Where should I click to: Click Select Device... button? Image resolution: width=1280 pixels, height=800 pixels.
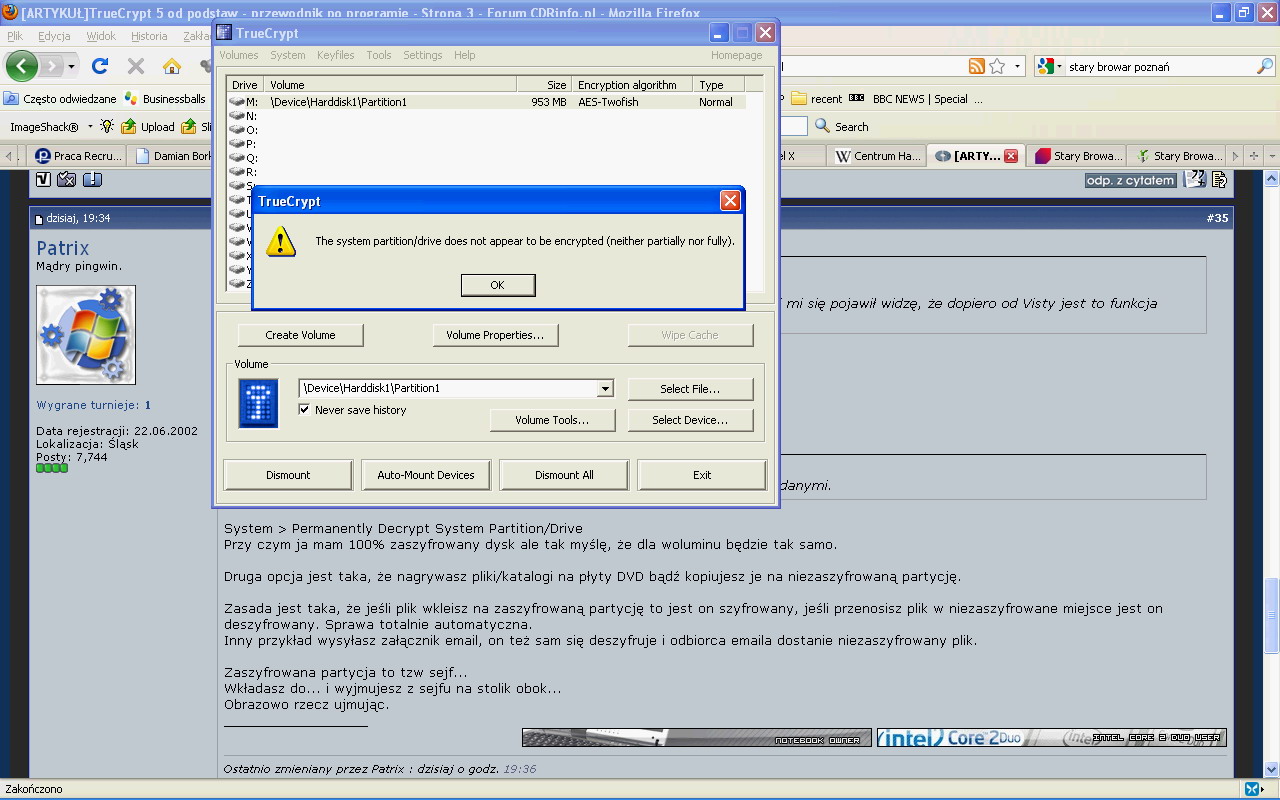click(690, 420)
